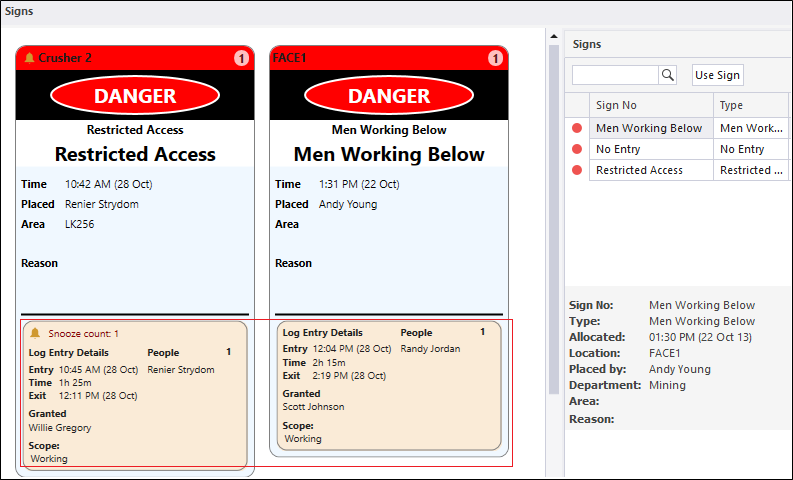Click the '10:42 AM (28 Oct)' time value
This screenshot has height=480, width=793.
[x=109, y=184]
